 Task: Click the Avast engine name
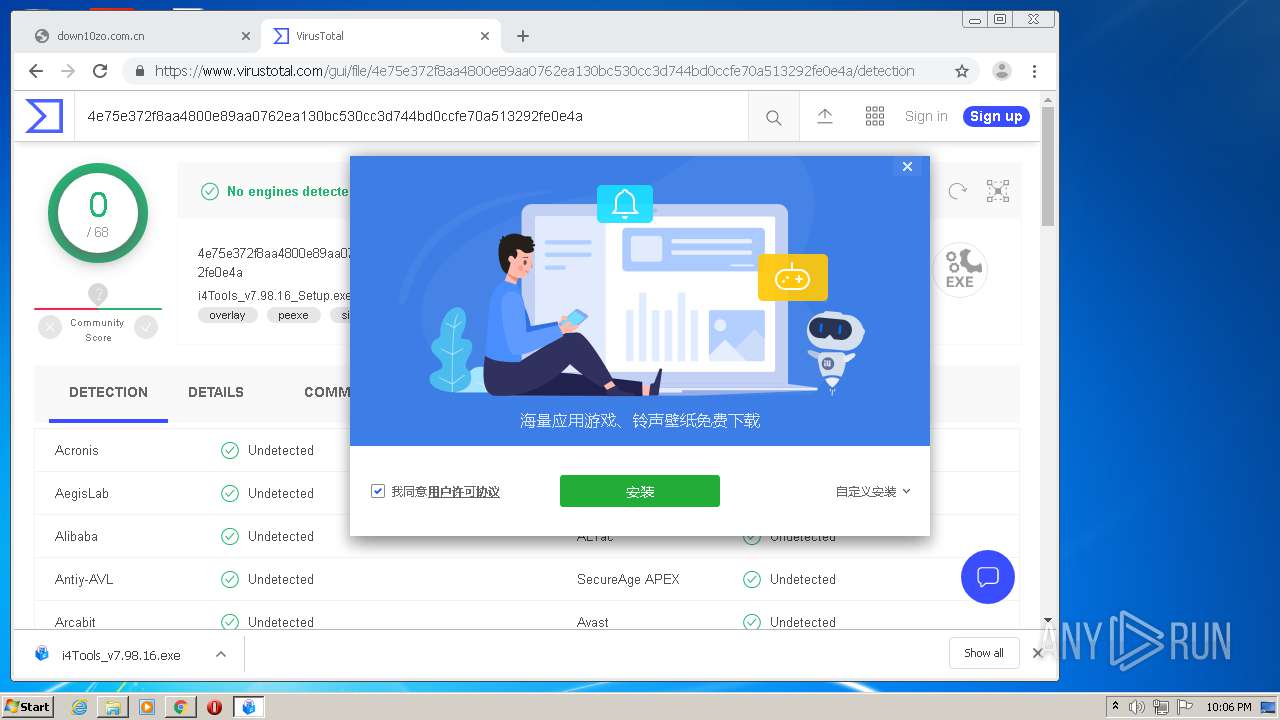point(593,623)
